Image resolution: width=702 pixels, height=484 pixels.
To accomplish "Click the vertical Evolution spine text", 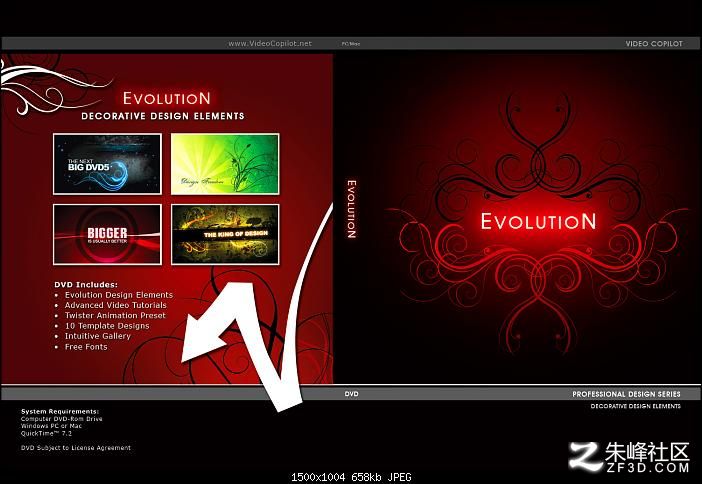I will click(x=352, y=209).
